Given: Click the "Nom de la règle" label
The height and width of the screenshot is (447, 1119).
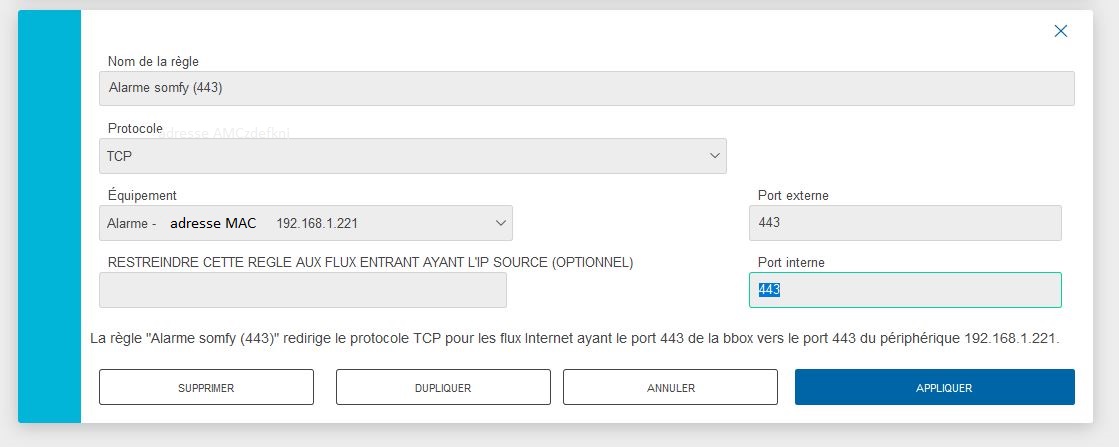Looking at the screenshot, I should click(153, 62).
